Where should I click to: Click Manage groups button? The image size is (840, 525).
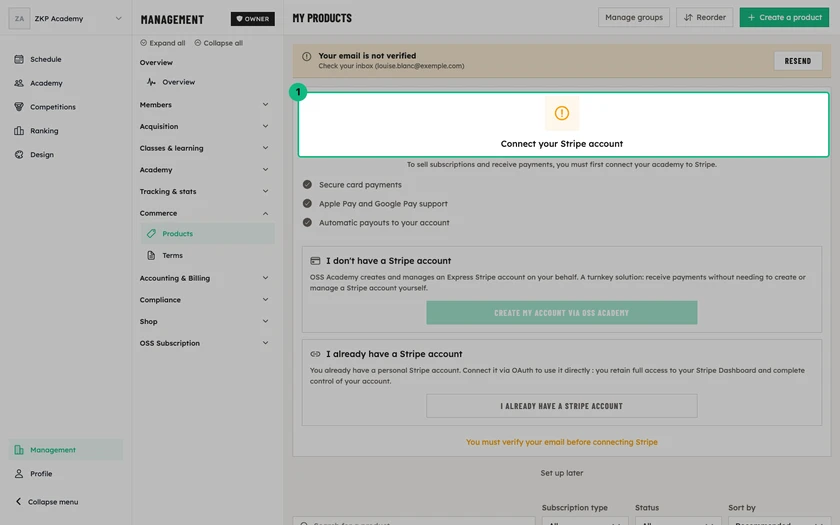(x=634, y=17)
